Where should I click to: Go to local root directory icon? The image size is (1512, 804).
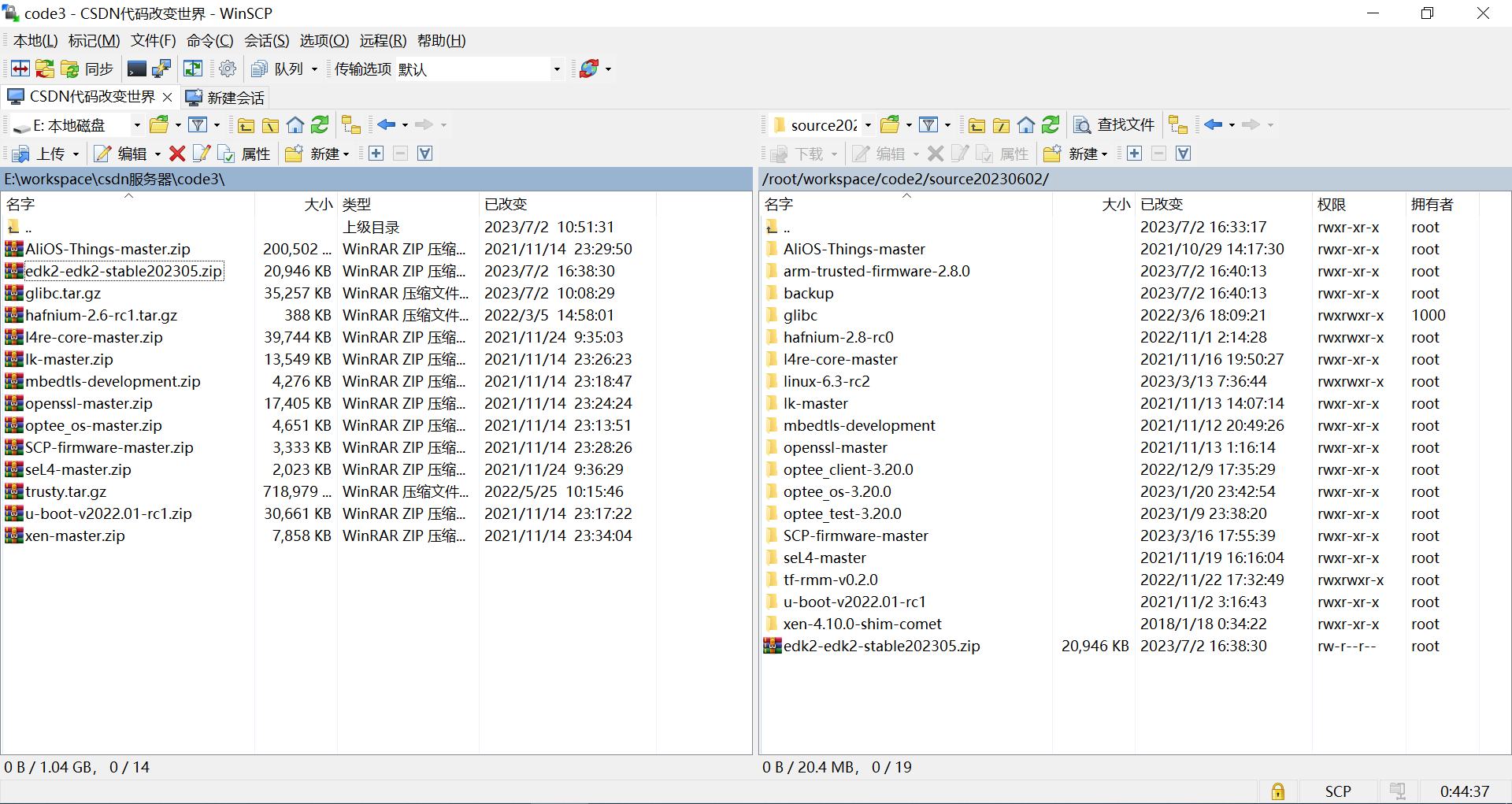click(270, 125)
